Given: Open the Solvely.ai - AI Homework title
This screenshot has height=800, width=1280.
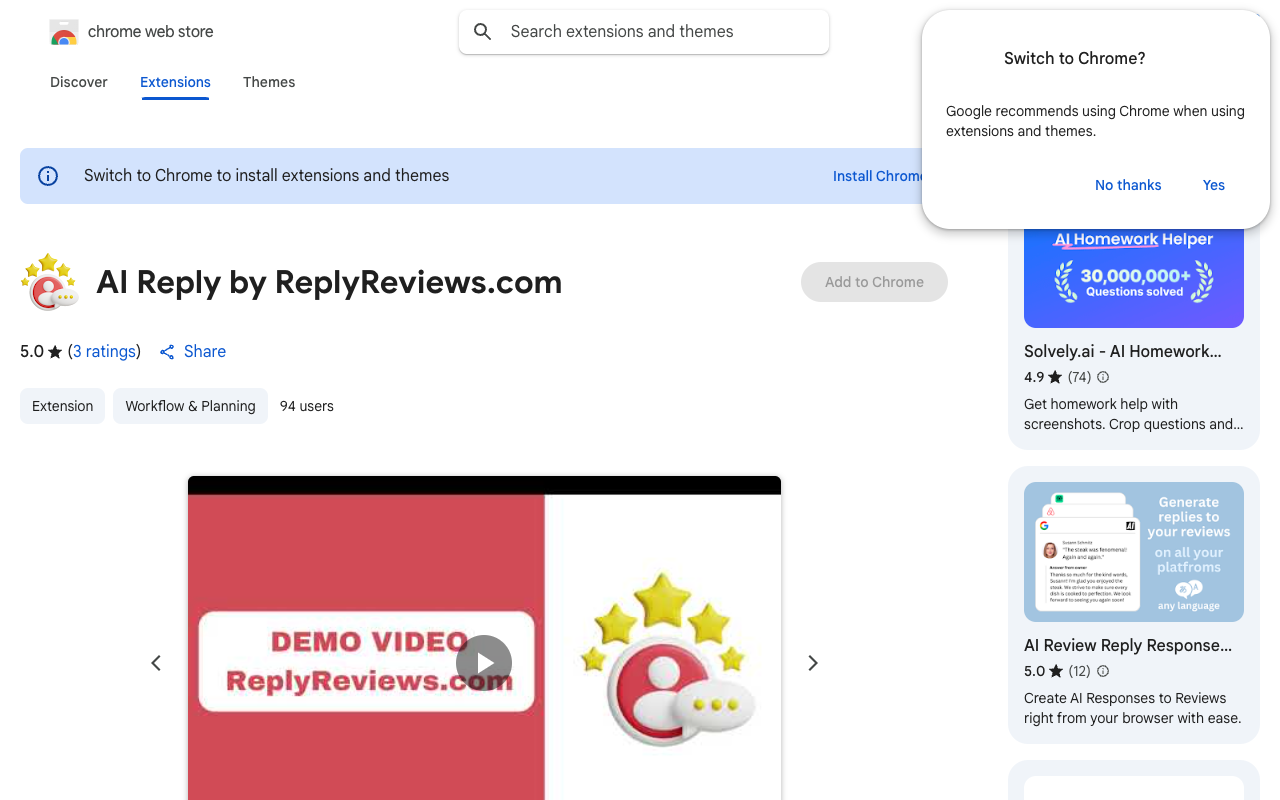Looking at the screenshot, I should tap(1123, 352).
